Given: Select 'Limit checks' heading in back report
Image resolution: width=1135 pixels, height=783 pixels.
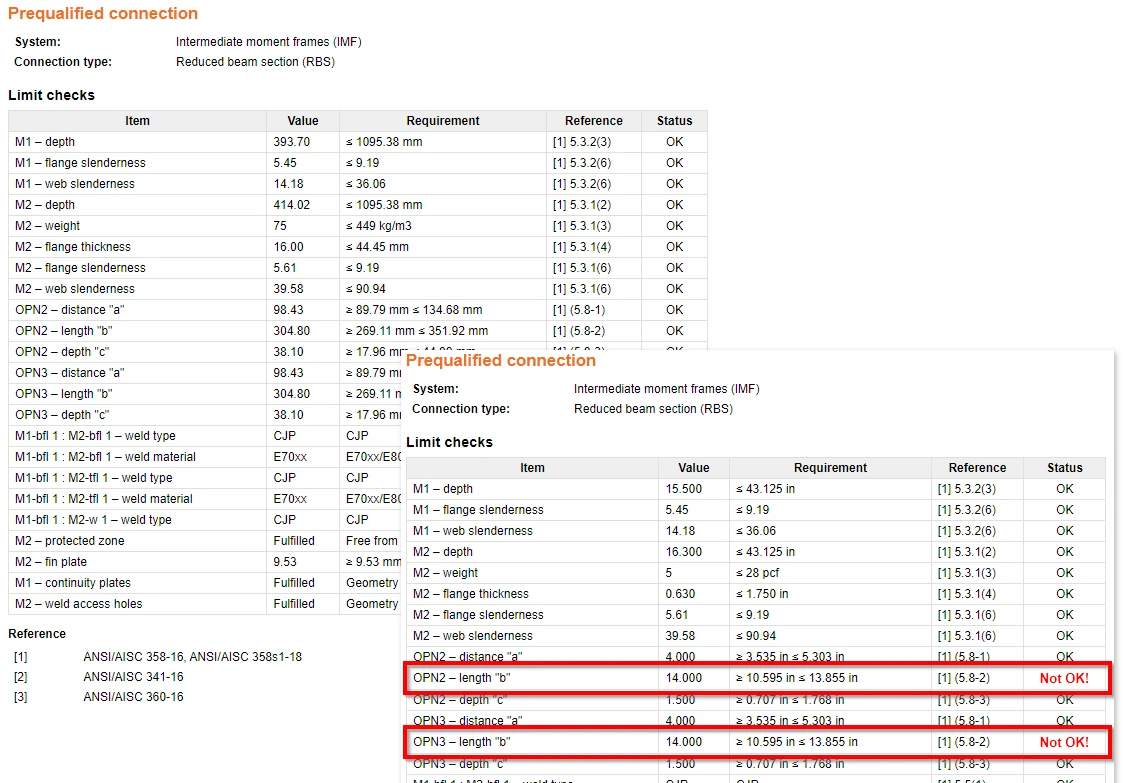Looking at the screenshot, I should pos(51,96).
